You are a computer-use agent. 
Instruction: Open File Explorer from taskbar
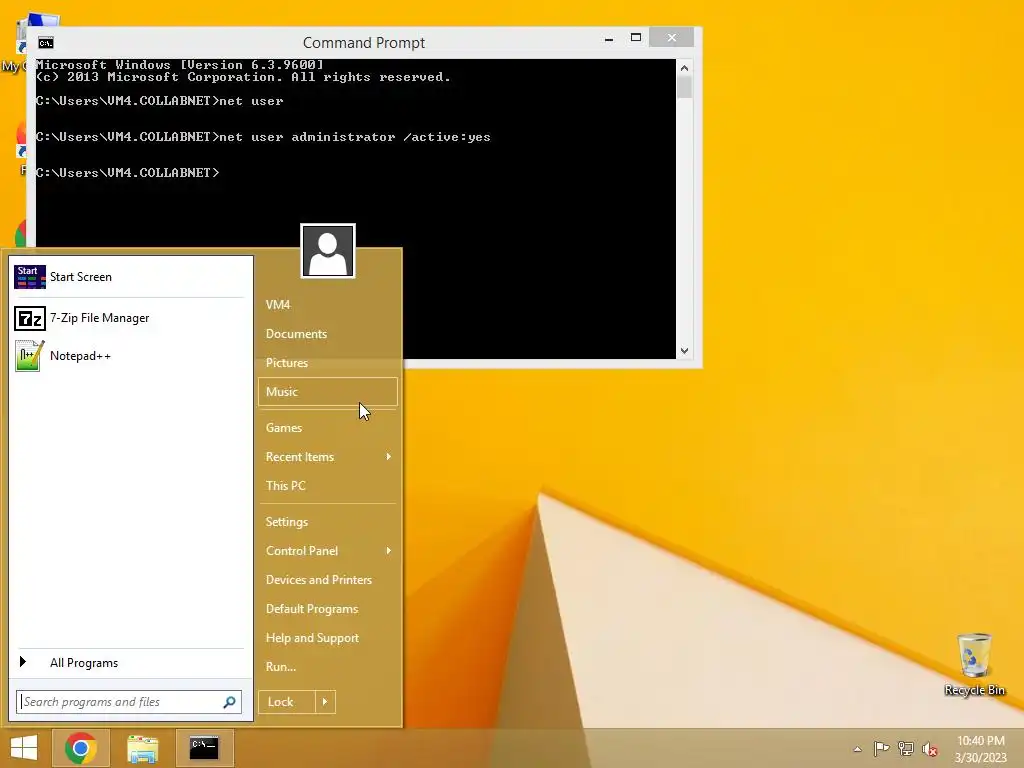point(143,748)
